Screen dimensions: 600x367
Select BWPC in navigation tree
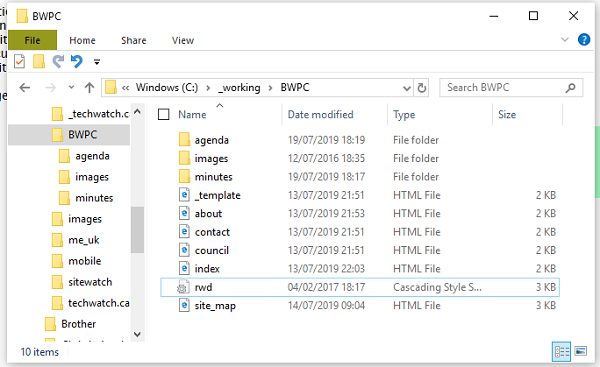82,135
